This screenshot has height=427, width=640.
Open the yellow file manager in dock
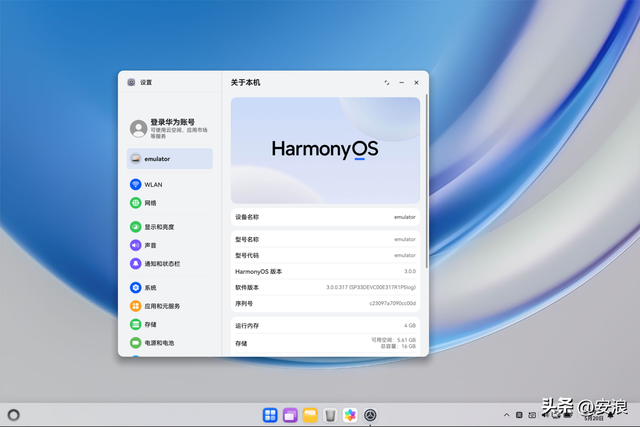[x=310, y=415]
